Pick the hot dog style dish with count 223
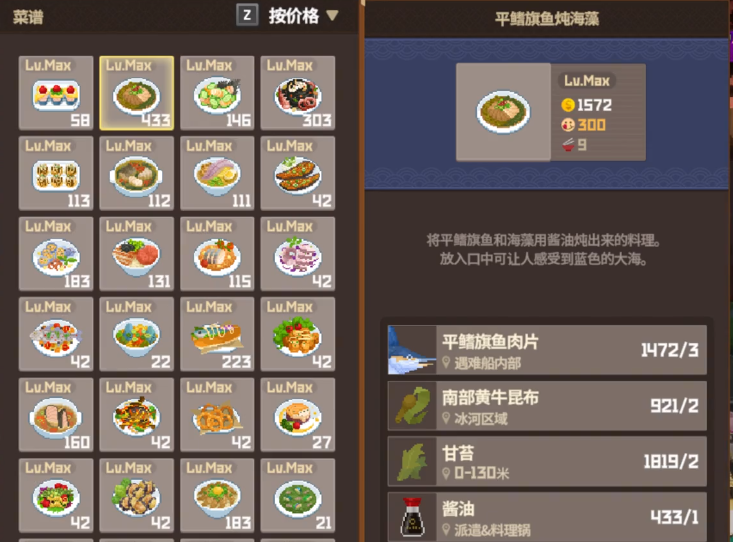Image resolution: width=733 pixels, height=542 pixels. [x=217, y=334]
